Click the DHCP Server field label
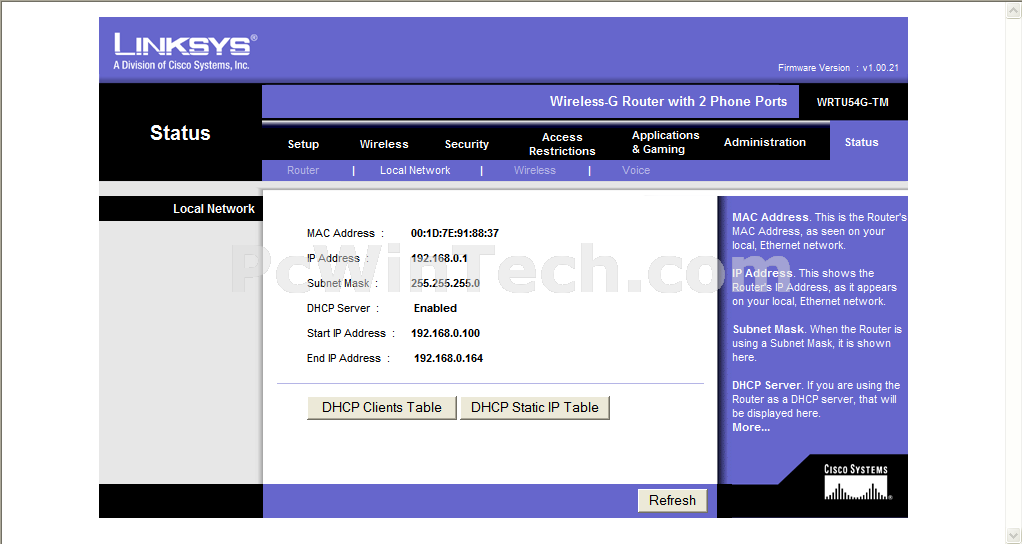The image size is (1022, 544). 343,308
